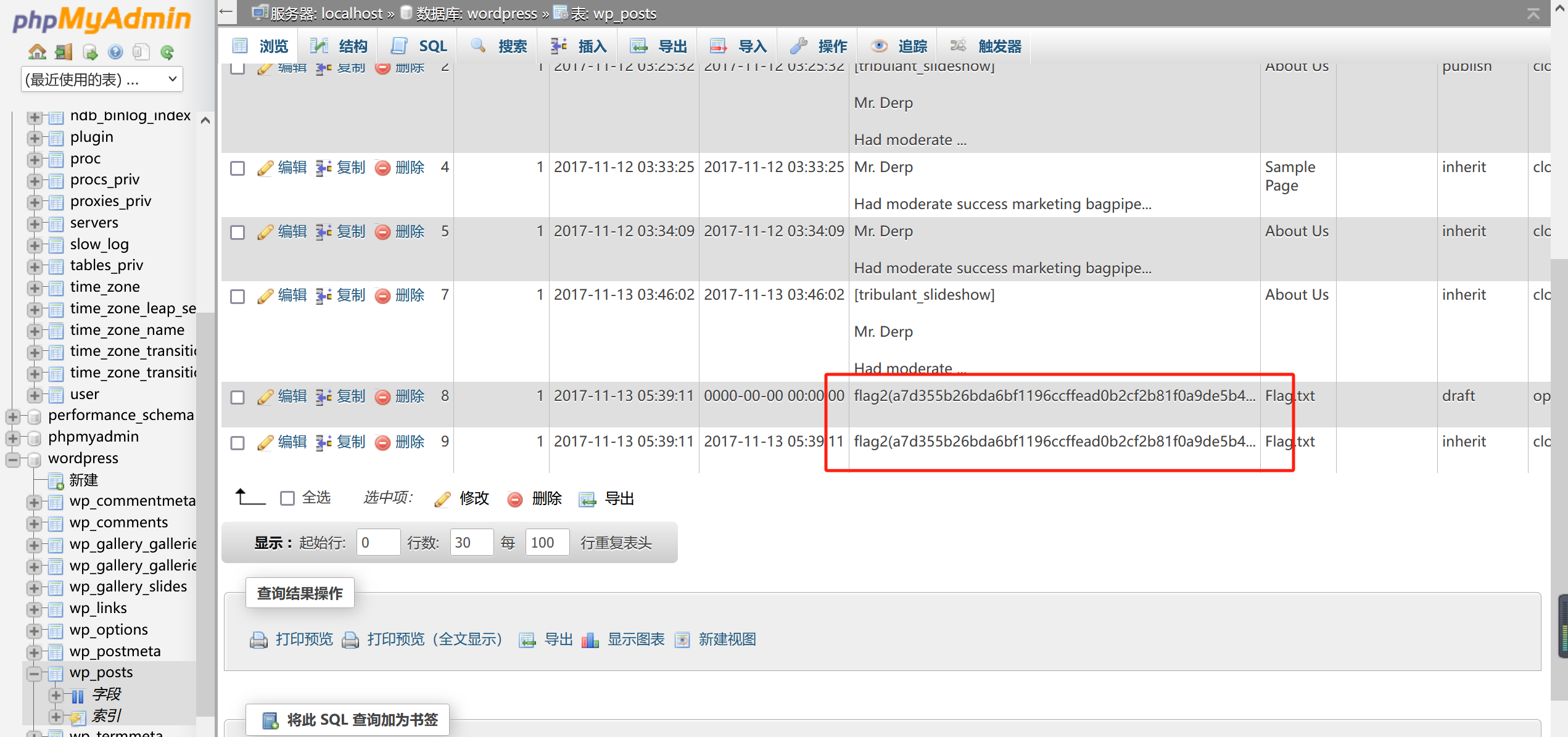Click the pencil edit icon for row 4
The height and width of the screenshot is (737, 1568).
265,168
